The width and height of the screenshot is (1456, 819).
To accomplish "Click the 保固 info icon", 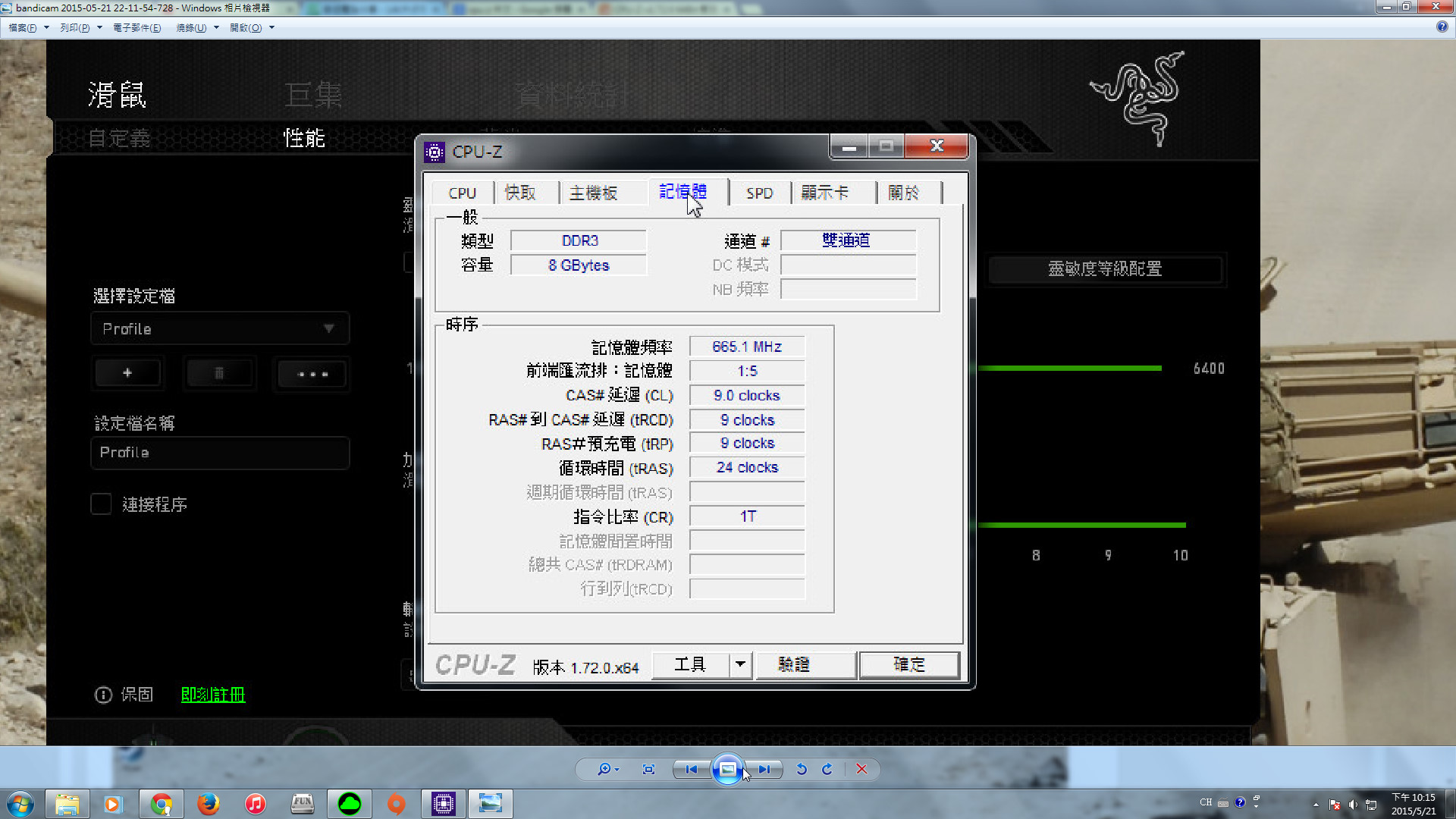I will point(103,695).
